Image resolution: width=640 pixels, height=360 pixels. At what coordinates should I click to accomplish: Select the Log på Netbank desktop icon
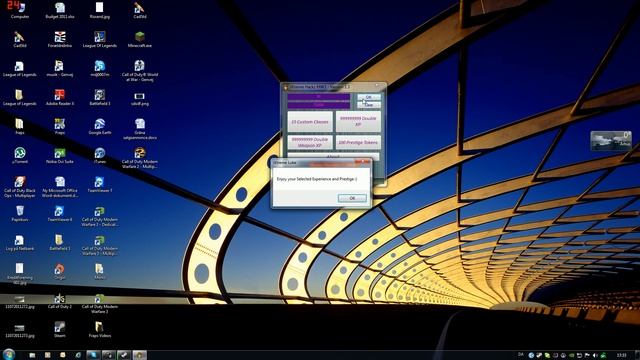(19, 242)
